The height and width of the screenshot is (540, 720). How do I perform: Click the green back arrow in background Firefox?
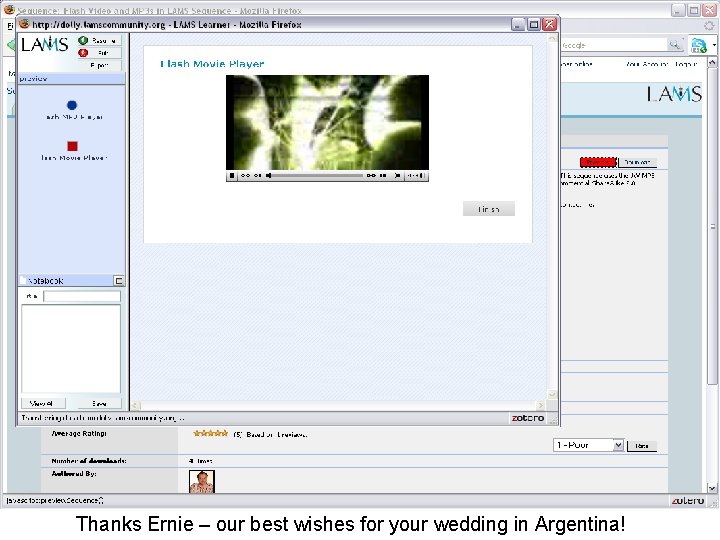click(11, 45)
